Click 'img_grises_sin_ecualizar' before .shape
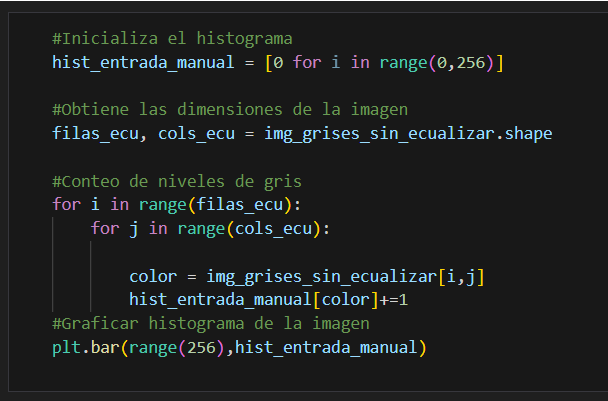Screen dimensions: 608x401 [380, 134]
